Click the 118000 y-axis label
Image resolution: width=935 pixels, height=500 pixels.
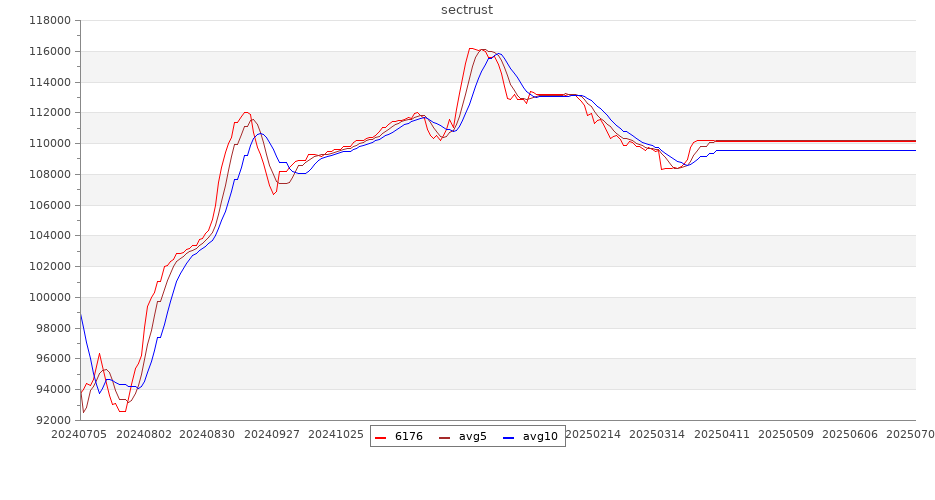(49, 21)
